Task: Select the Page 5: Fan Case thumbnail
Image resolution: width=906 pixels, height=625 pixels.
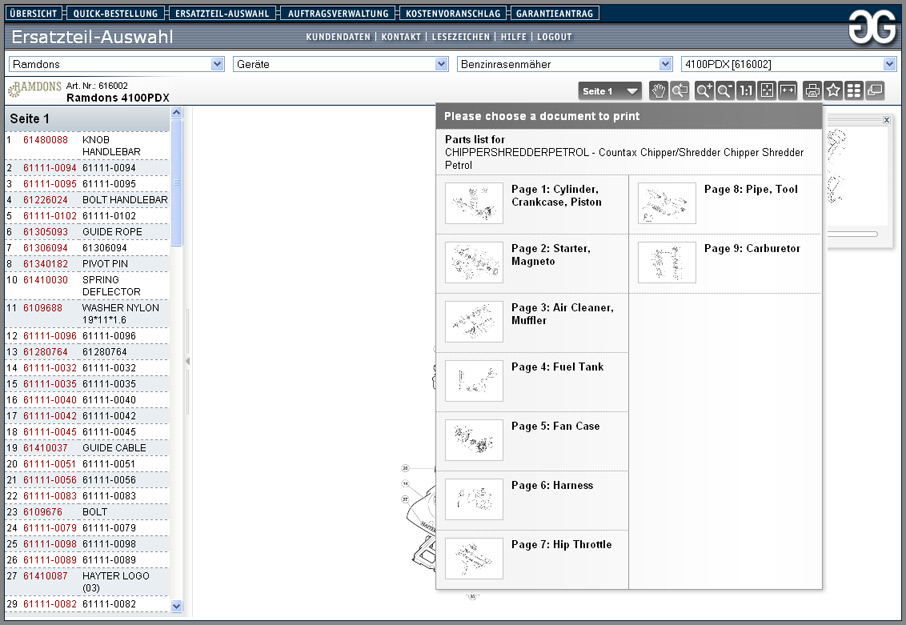Action: coord(474,440)
